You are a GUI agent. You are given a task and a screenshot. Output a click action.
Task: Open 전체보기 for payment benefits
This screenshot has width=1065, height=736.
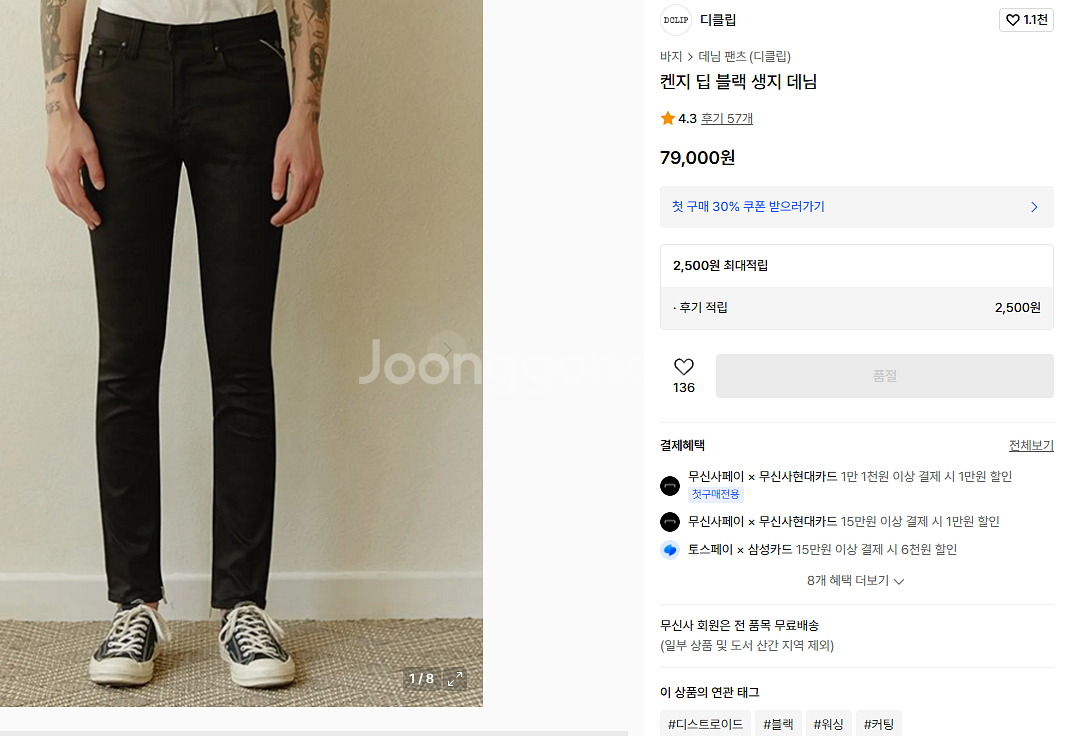click(1030, 445)
